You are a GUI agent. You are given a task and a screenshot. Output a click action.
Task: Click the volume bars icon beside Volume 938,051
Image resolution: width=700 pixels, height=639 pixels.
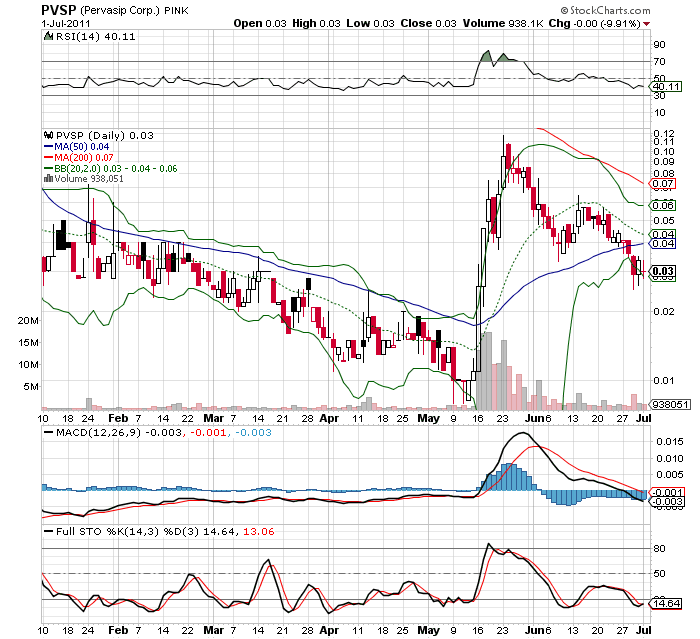tap(48, 179)
